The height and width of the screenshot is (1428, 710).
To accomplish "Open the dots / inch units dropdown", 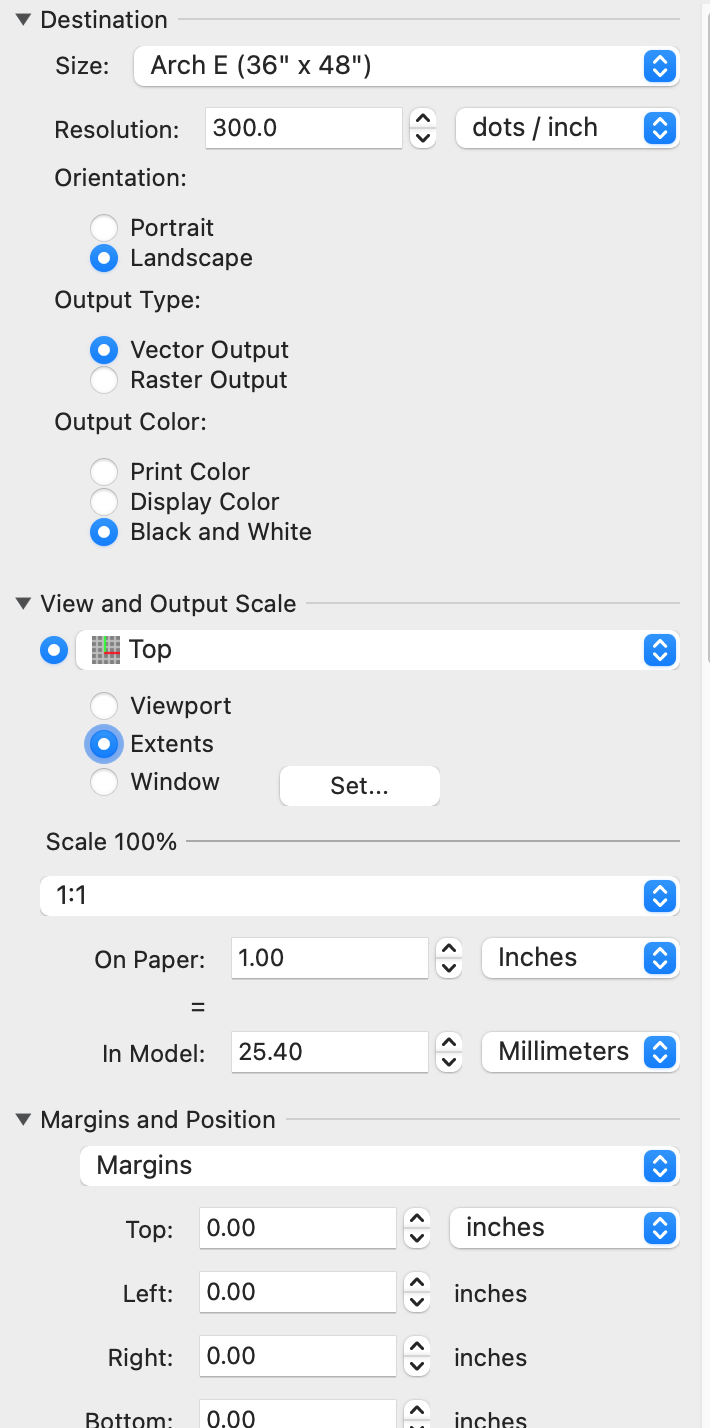I will (566, 128).
